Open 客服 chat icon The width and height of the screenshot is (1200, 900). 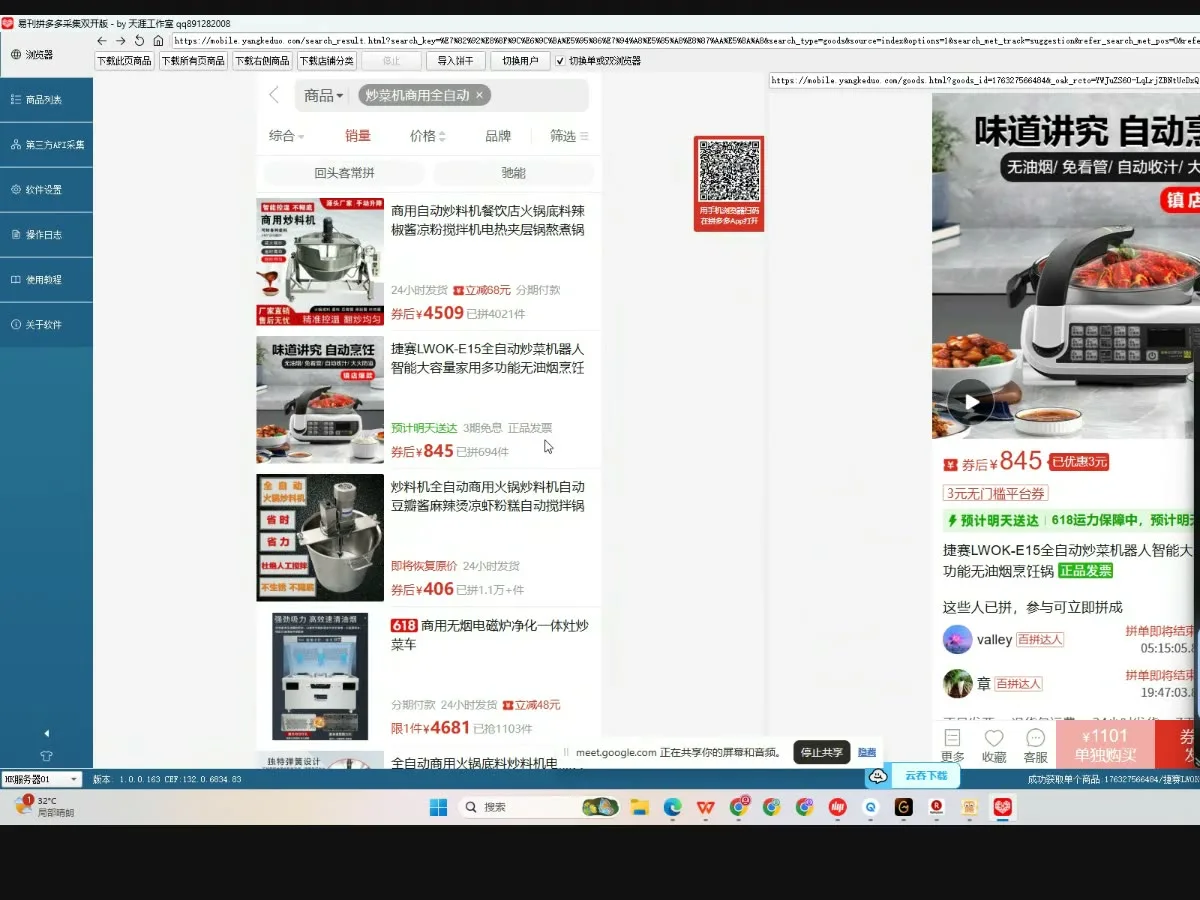click(1035, 745)
